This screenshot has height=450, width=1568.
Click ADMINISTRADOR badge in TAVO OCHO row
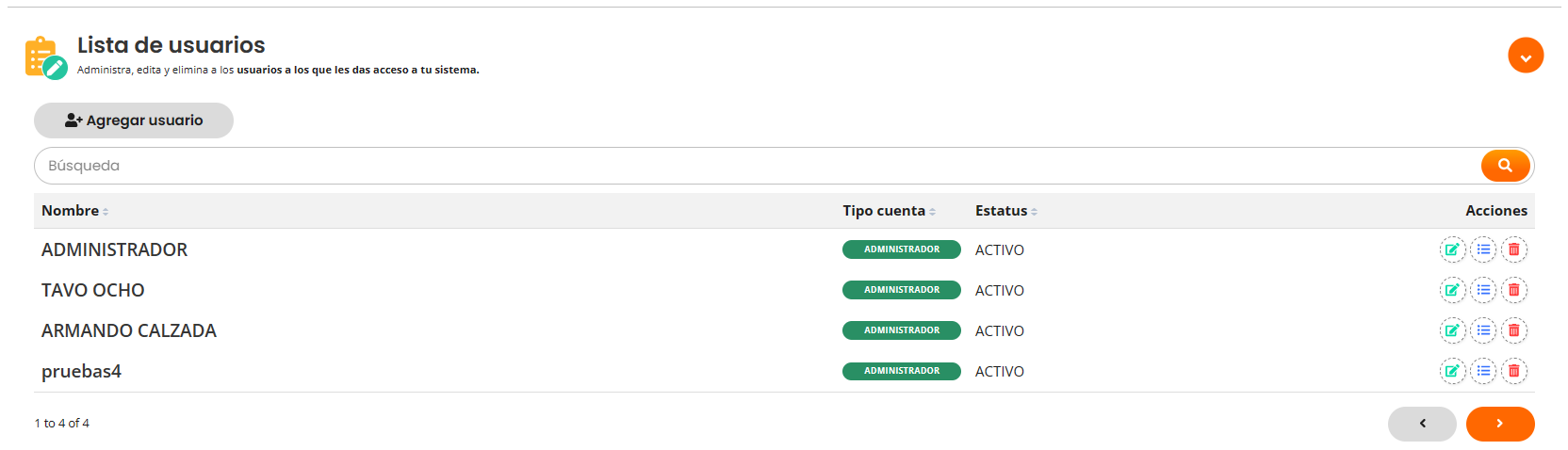(x=901, y=290)
